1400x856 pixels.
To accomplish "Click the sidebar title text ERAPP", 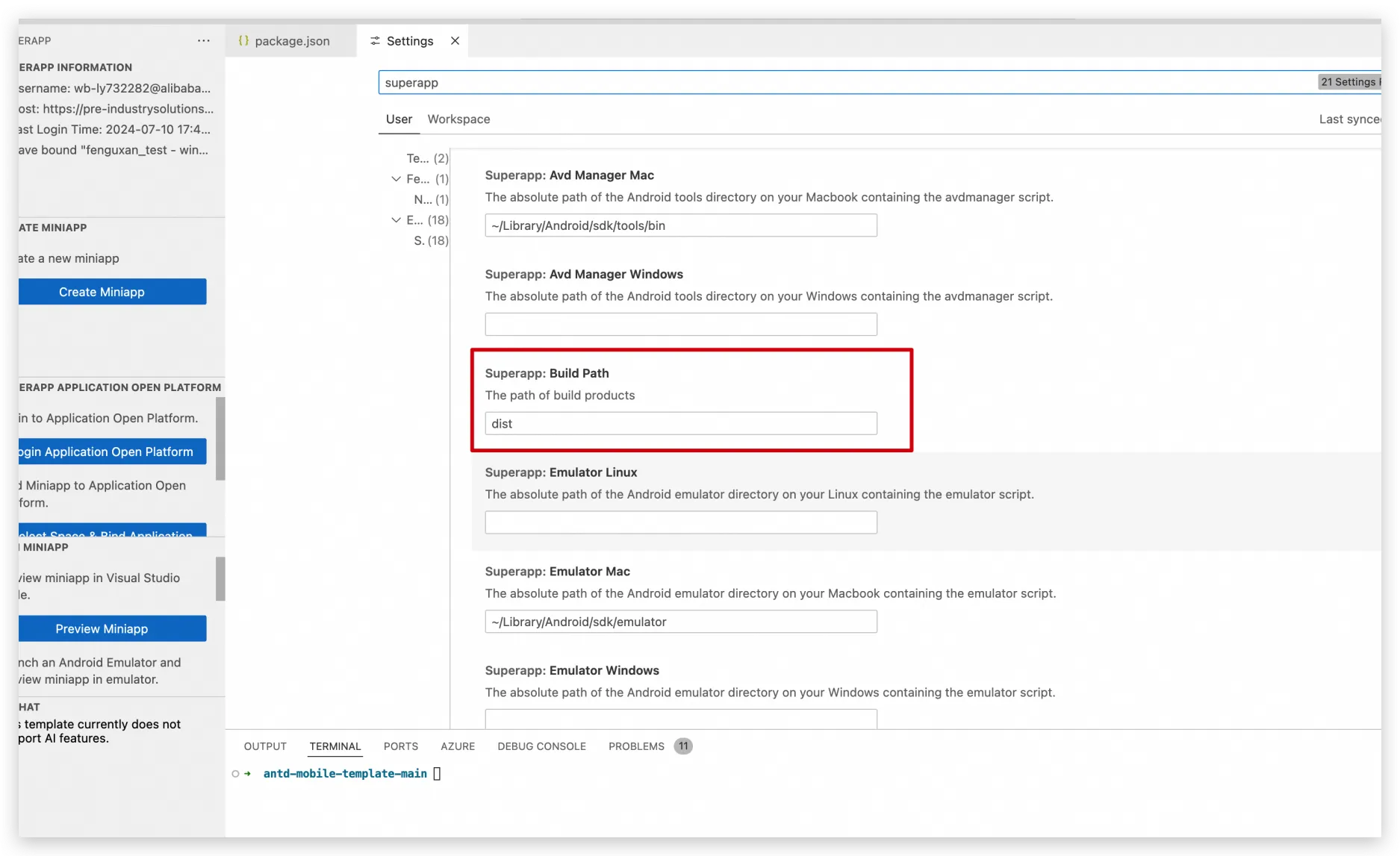I will click(35, 40).
